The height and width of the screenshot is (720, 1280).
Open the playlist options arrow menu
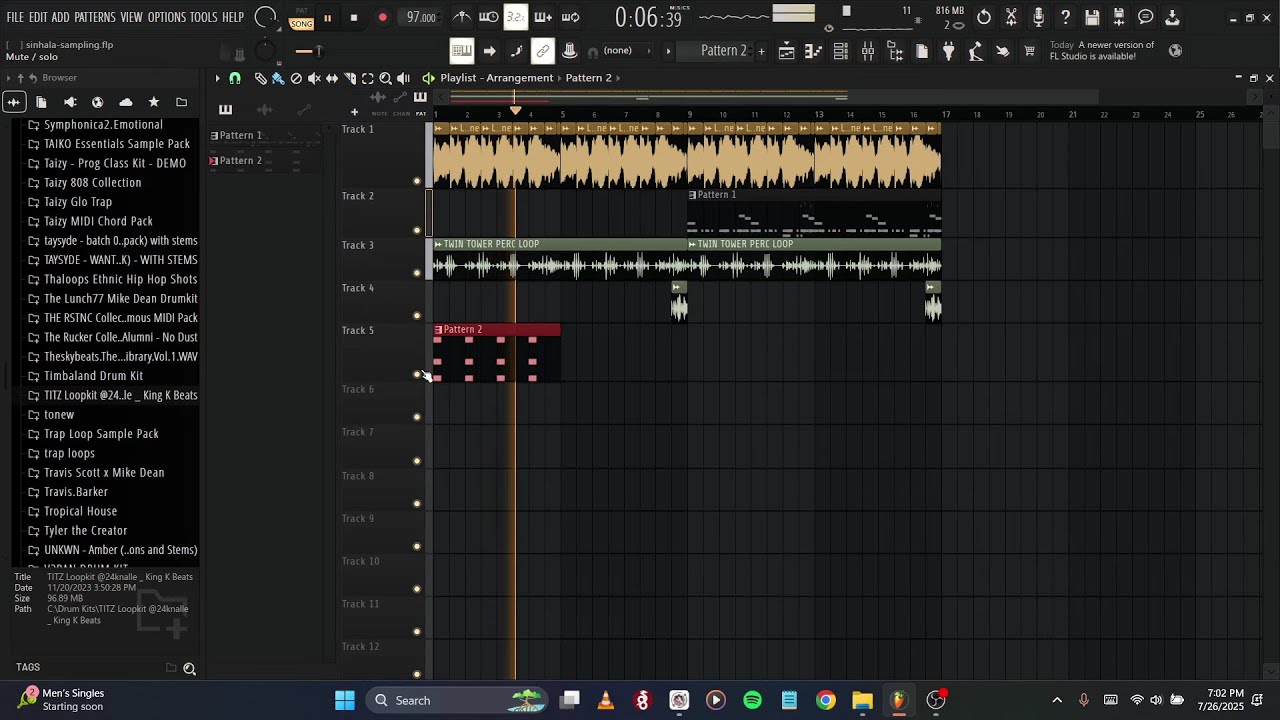217,78
